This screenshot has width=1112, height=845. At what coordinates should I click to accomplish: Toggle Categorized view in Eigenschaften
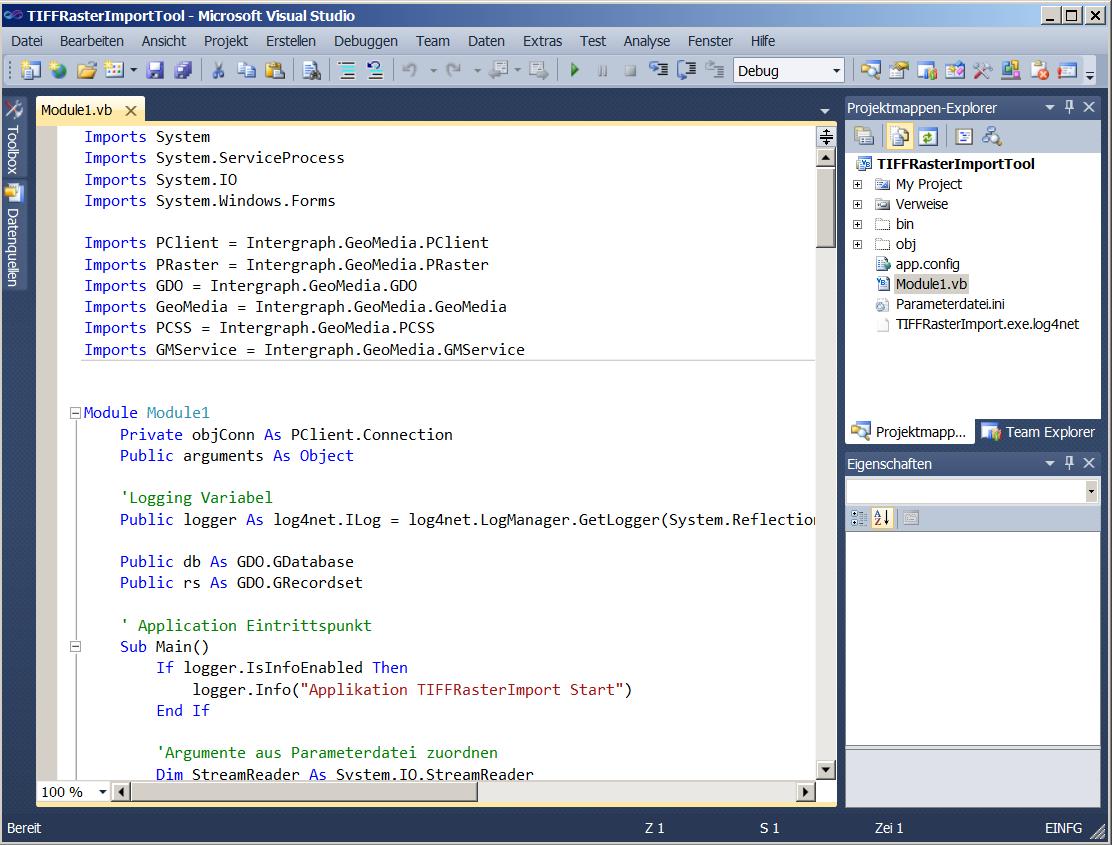coord(857,518)
